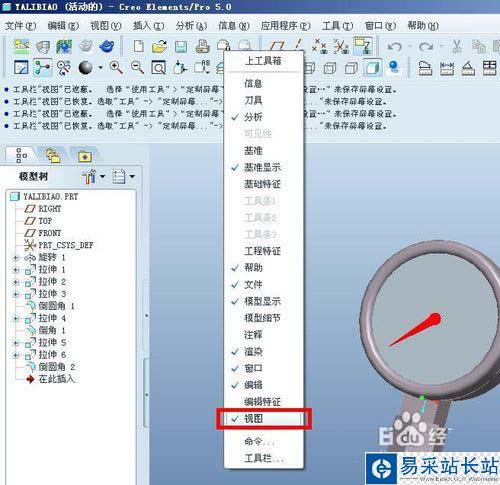Enable the 基础特征 toolbar entry
This screenshot has width=500, height=485.
[264, 184]
